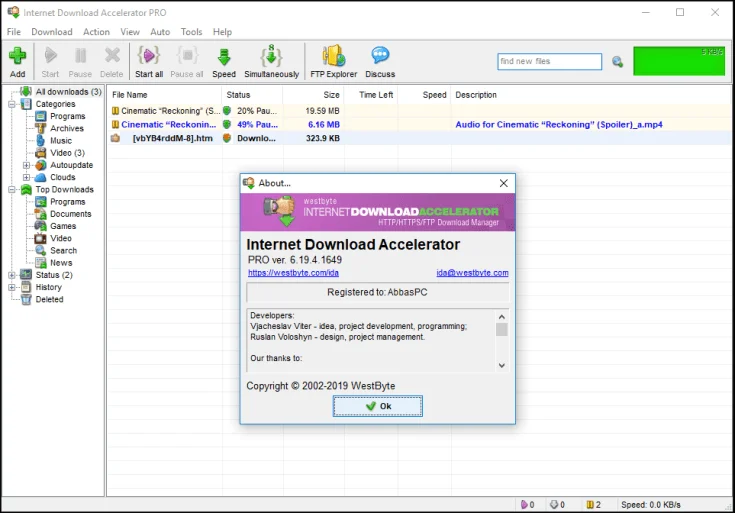This screenshot has height=513, width=735.
Task: Click the paused downloads count status icon
Action: (x=589, y=505)
